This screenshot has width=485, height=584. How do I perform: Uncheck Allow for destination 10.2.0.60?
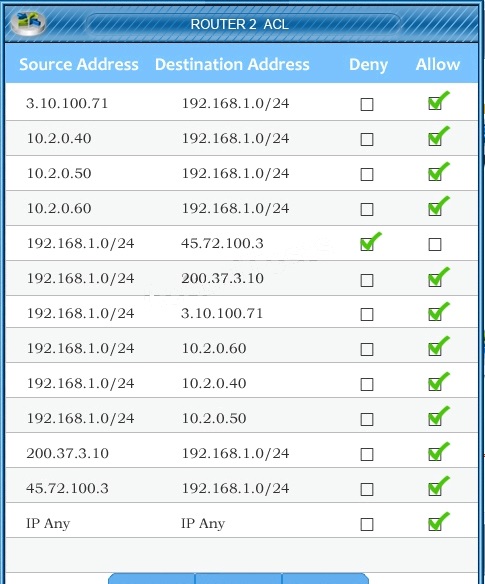[x=435, y=349]
